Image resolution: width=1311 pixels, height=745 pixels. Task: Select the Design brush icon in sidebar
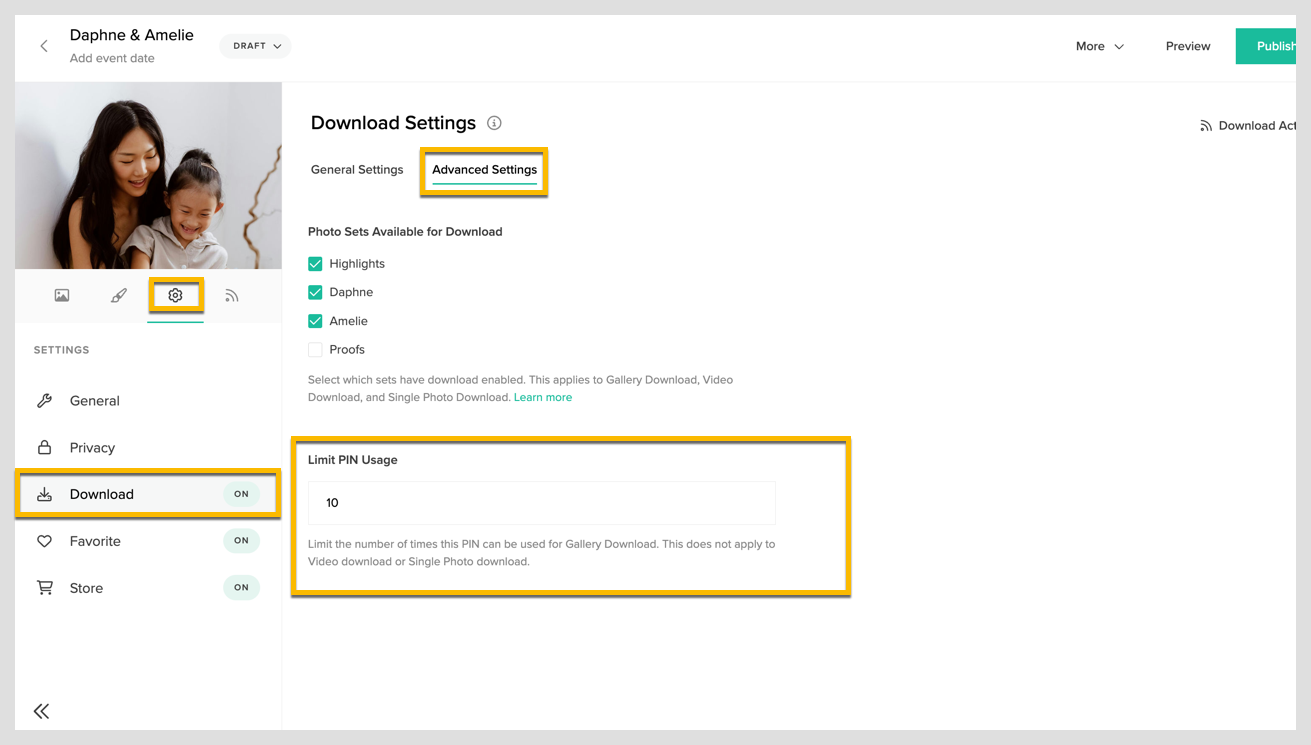(118, 295)
